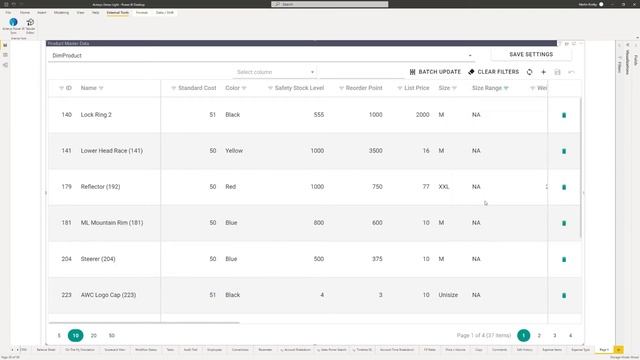Open the Safety Stock Level filter icon

tap(270, 88)
